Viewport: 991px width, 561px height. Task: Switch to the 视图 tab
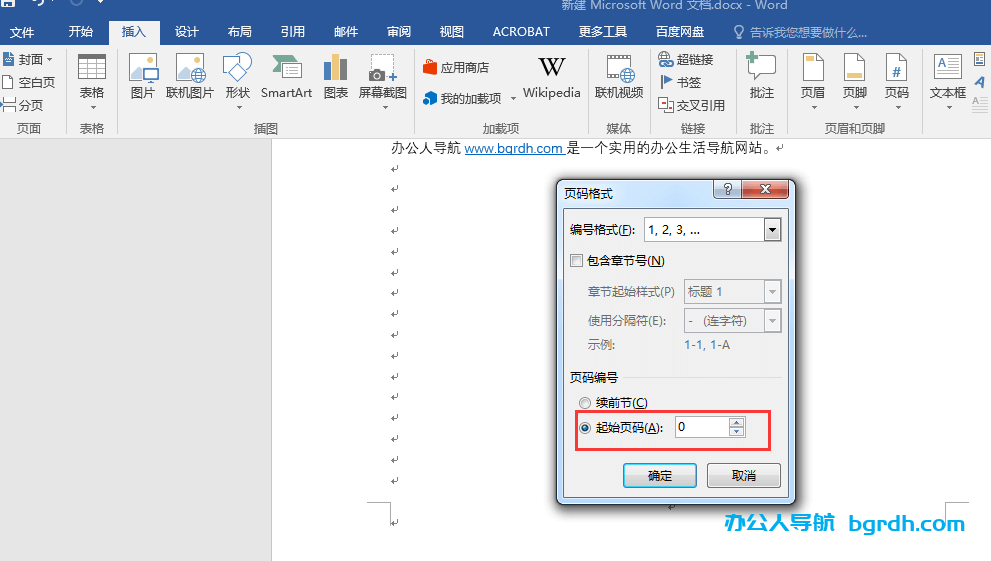point(452,32)
